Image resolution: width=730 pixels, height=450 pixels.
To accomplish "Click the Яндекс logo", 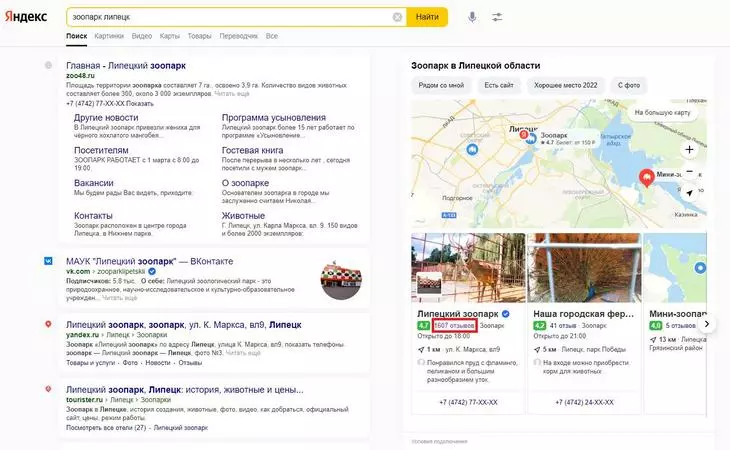I will click(26, 16).
